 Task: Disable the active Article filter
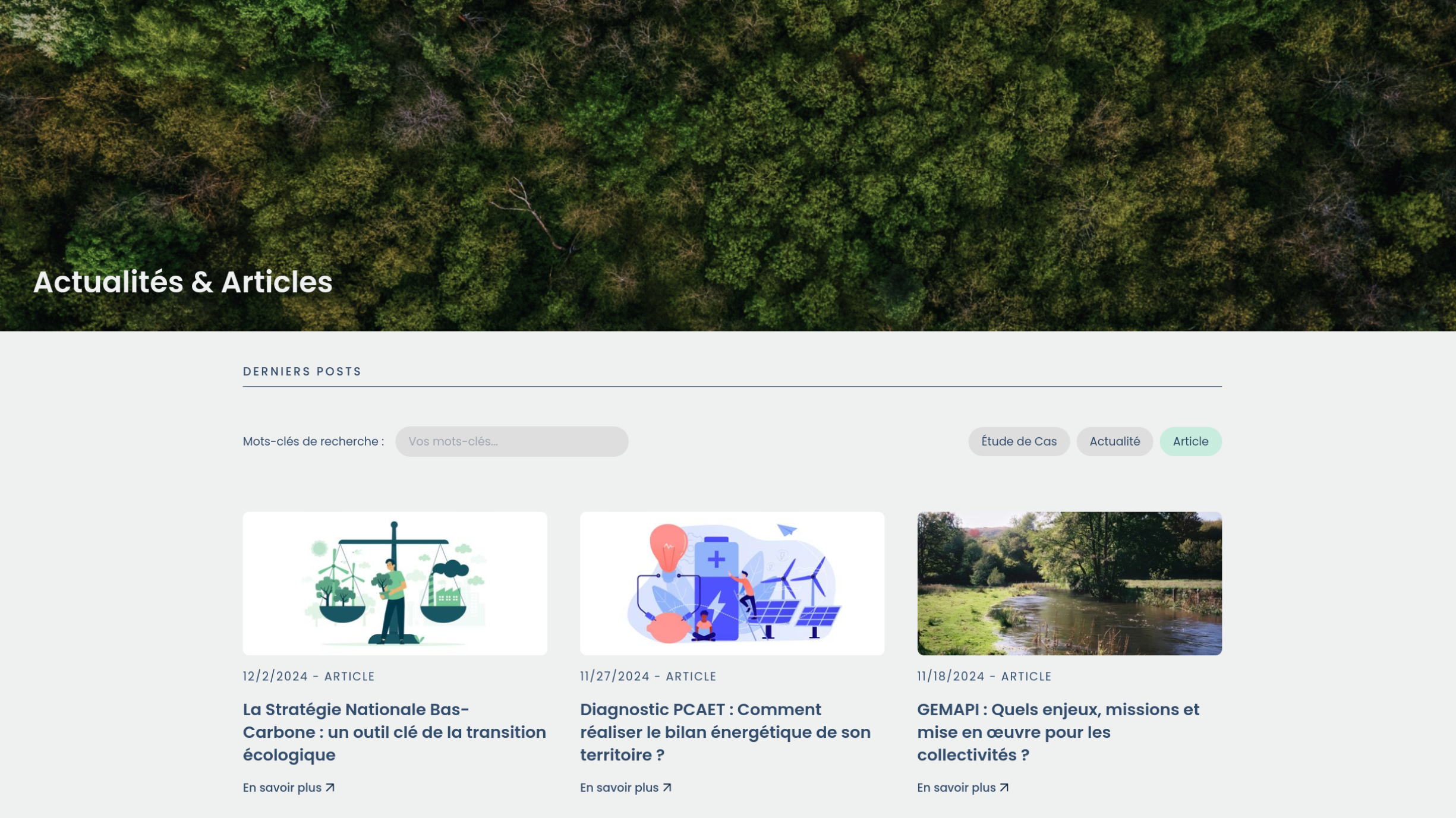[1190, 441]
